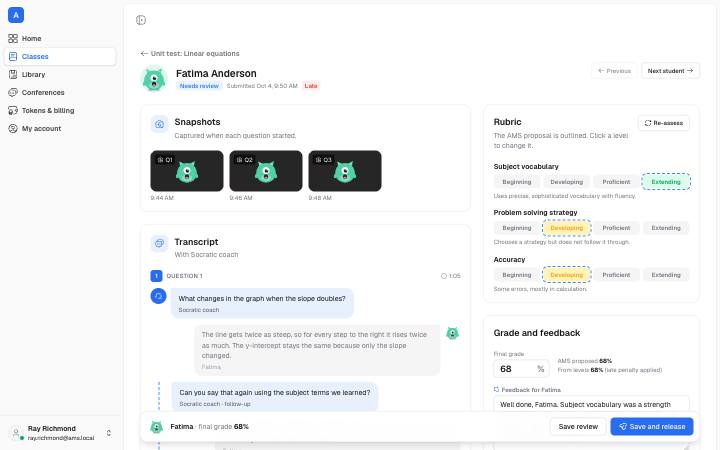Open the Q3 snapshot thumbnail
720x450 pixels.
click(x=345, y=171)
